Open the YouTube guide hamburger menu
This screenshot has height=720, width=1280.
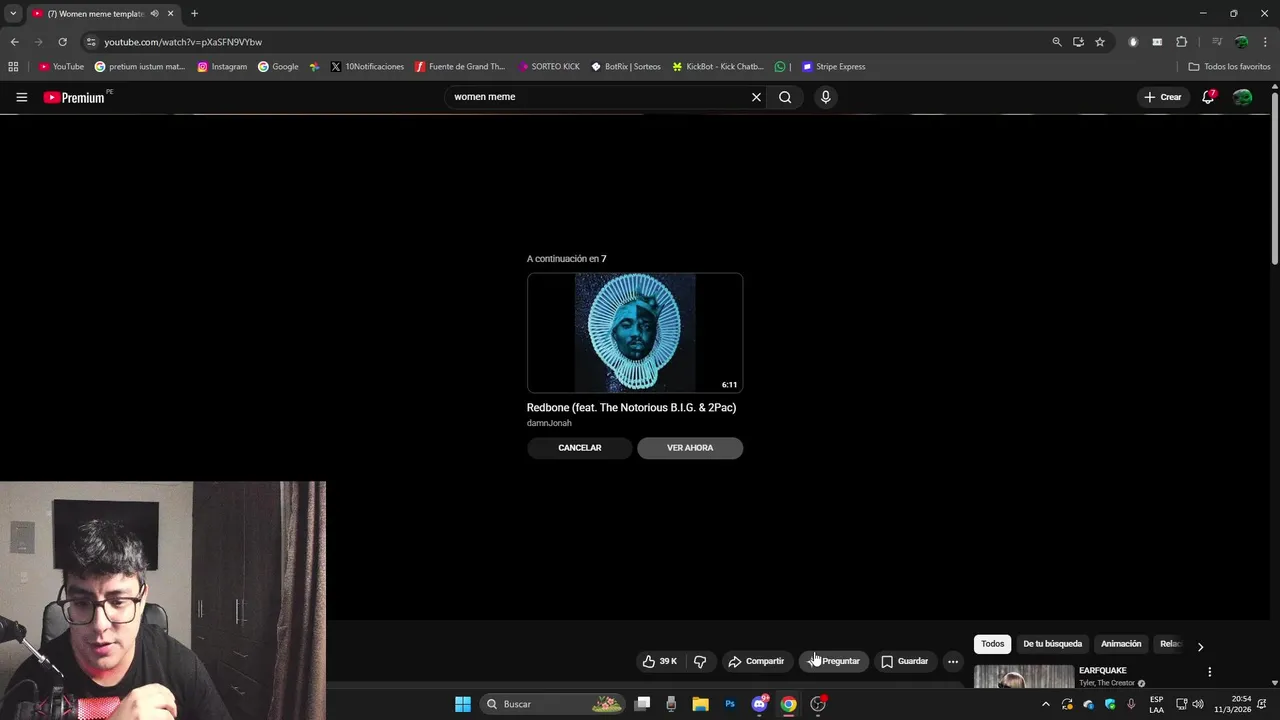coord(21,97)
